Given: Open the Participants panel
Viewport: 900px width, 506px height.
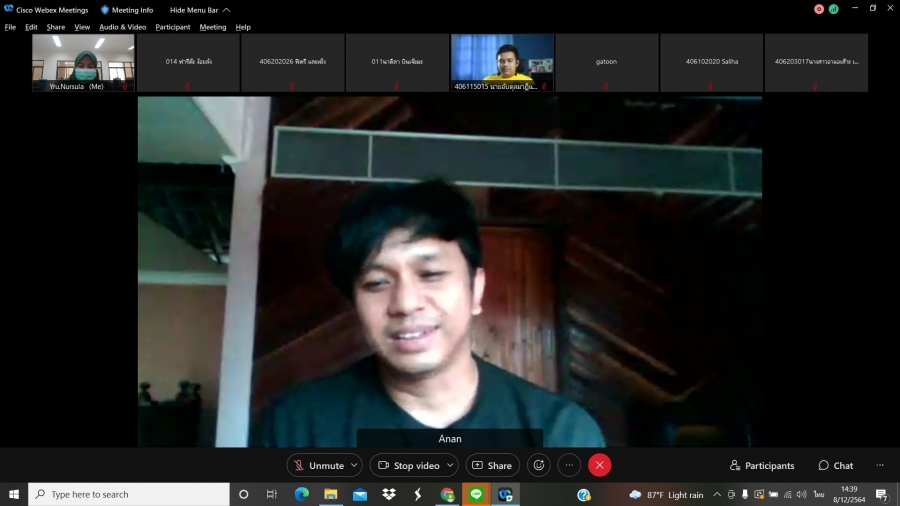Looking at the screenshot, I should point(762,465).
